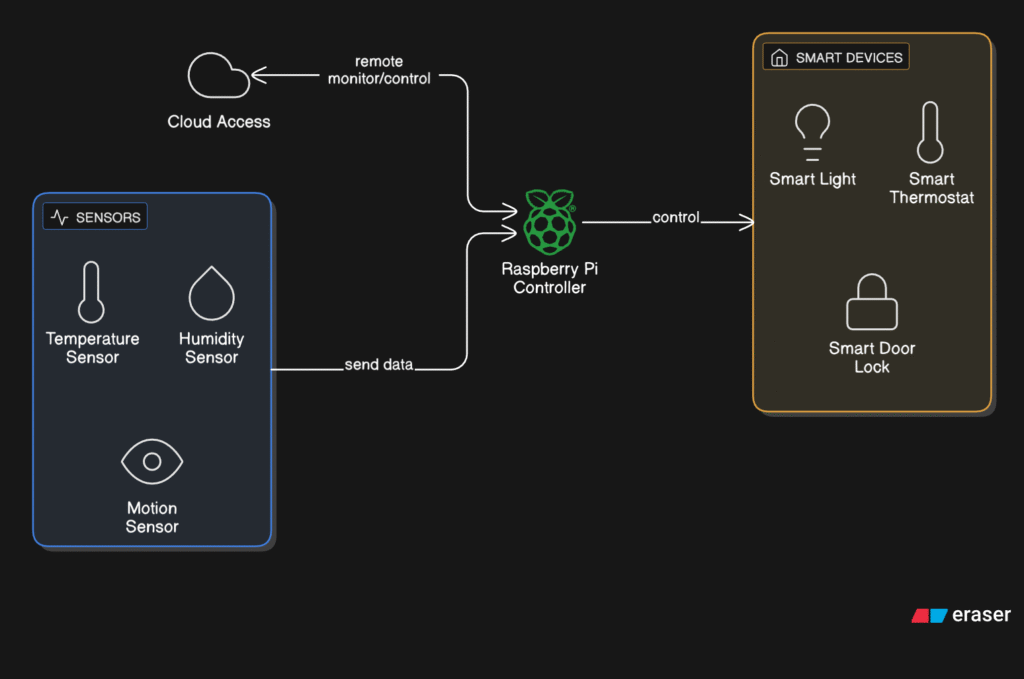Click the "Humidity Sensor" label
Screen dimensions: 1024x679
coord(212,348)
